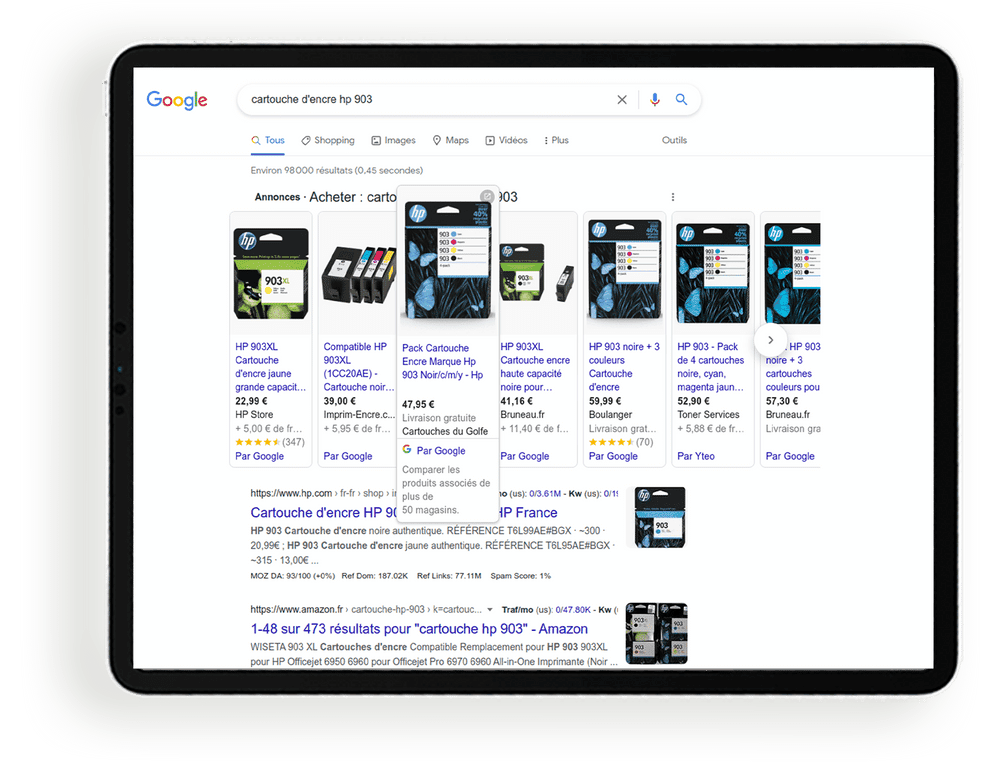1000x762 pixels.
Task: Open HP 903 noire + 3 couleurs link
Action: 624,367
